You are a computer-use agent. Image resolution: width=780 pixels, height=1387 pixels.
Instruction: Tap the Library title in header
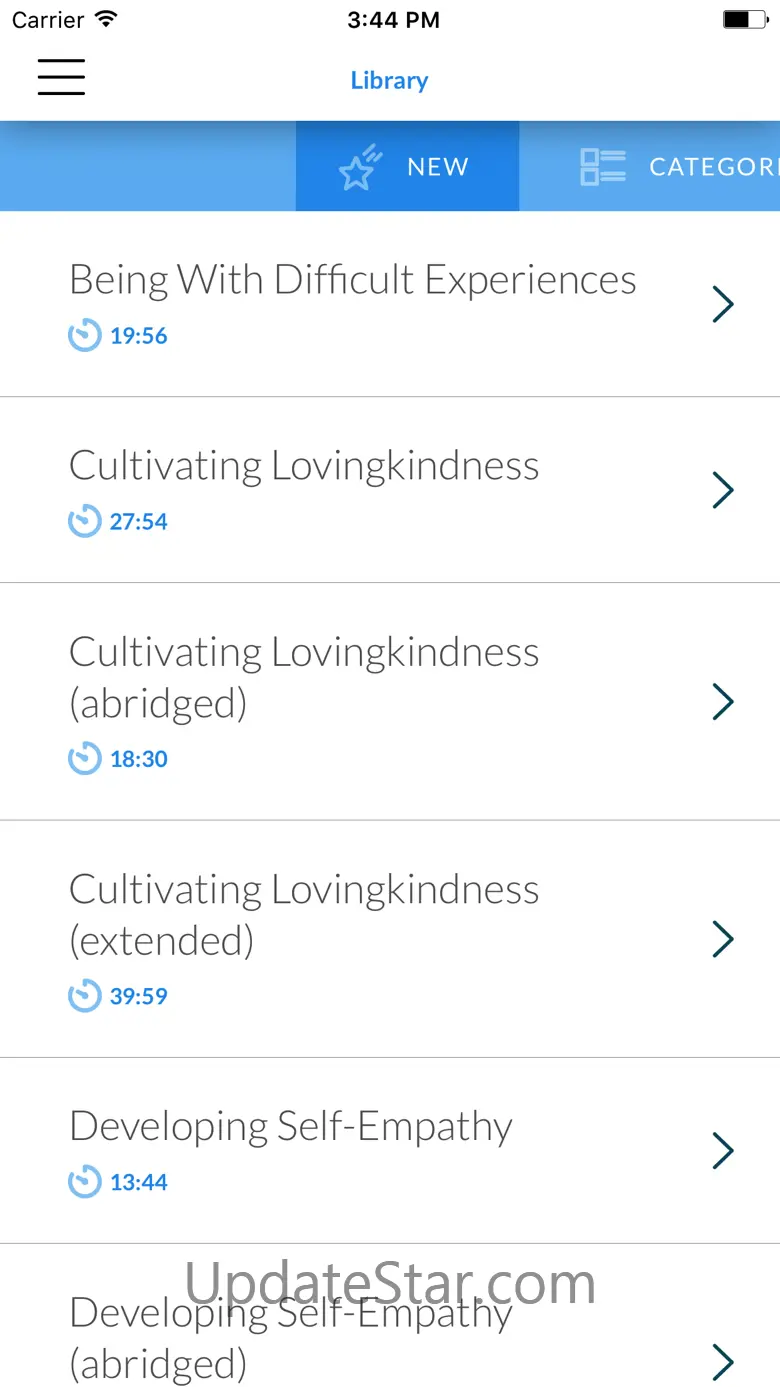point(389,80)
